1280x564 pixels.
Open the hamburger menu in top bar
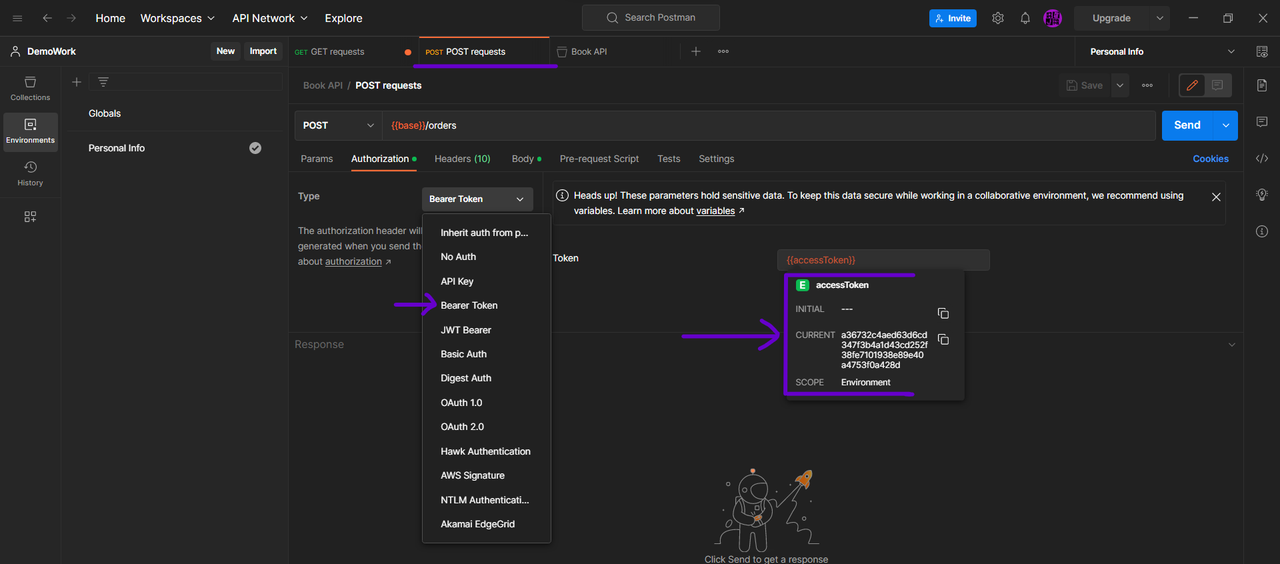17,18
